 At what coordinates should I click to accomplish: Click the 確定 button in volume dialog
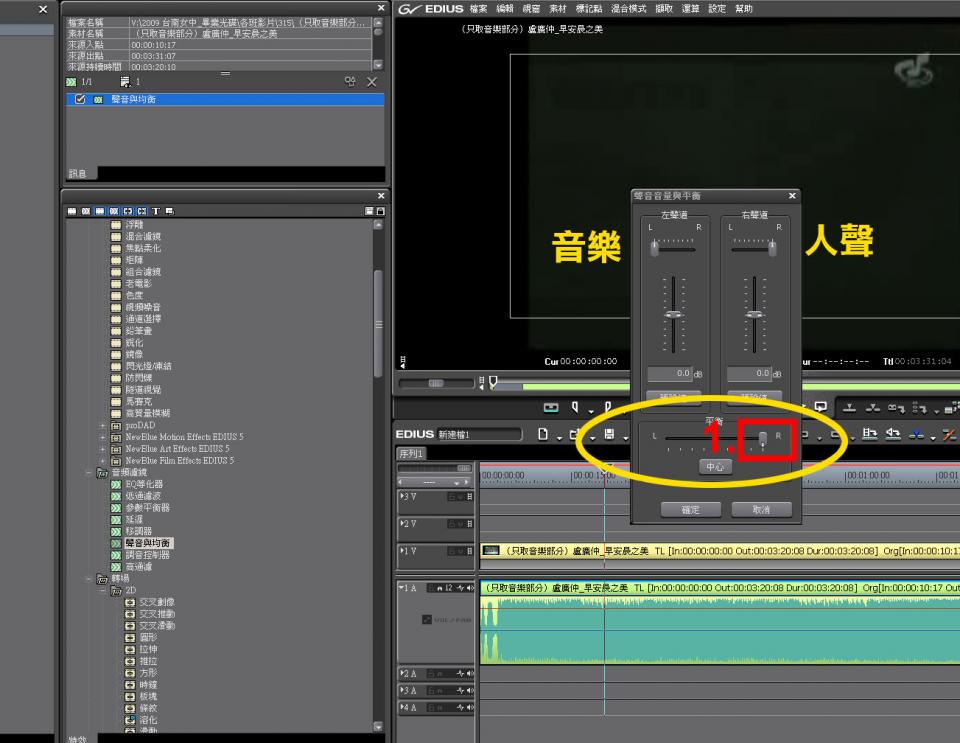(691, 509)
